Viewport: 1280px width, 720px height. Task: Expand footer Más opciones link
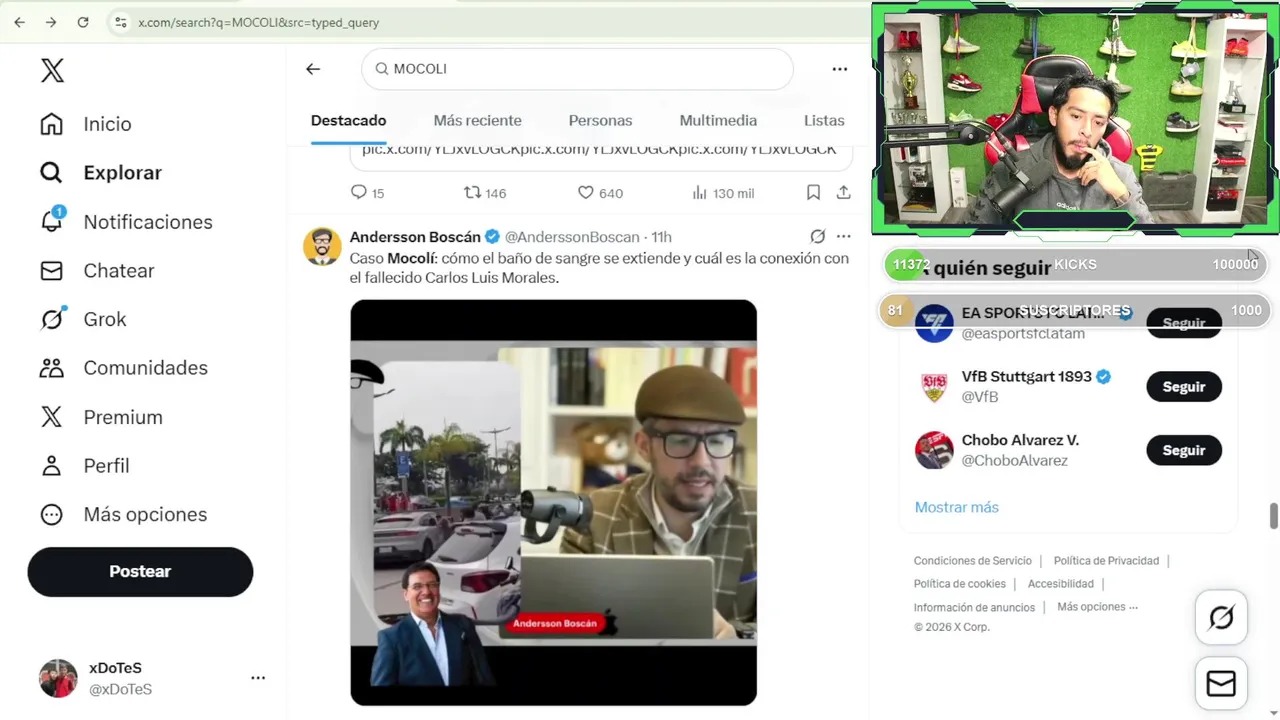1098,607
